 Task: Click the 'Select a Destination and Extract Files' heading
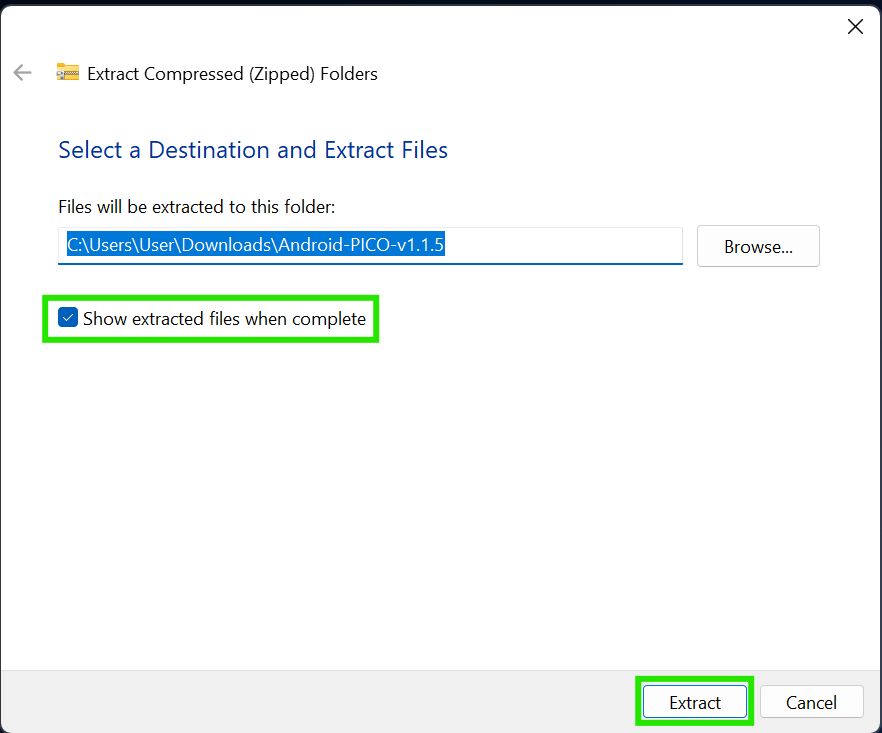coord(253,150)
